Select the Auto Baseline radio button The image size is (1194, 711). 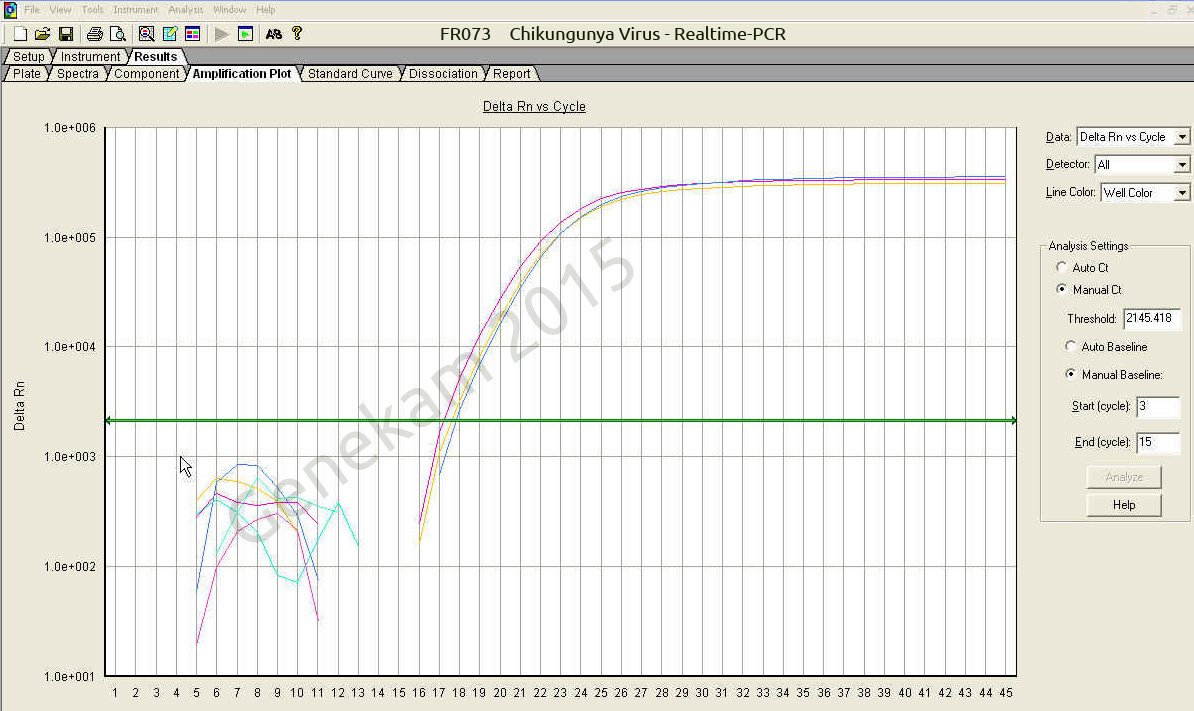(1071, 347)
